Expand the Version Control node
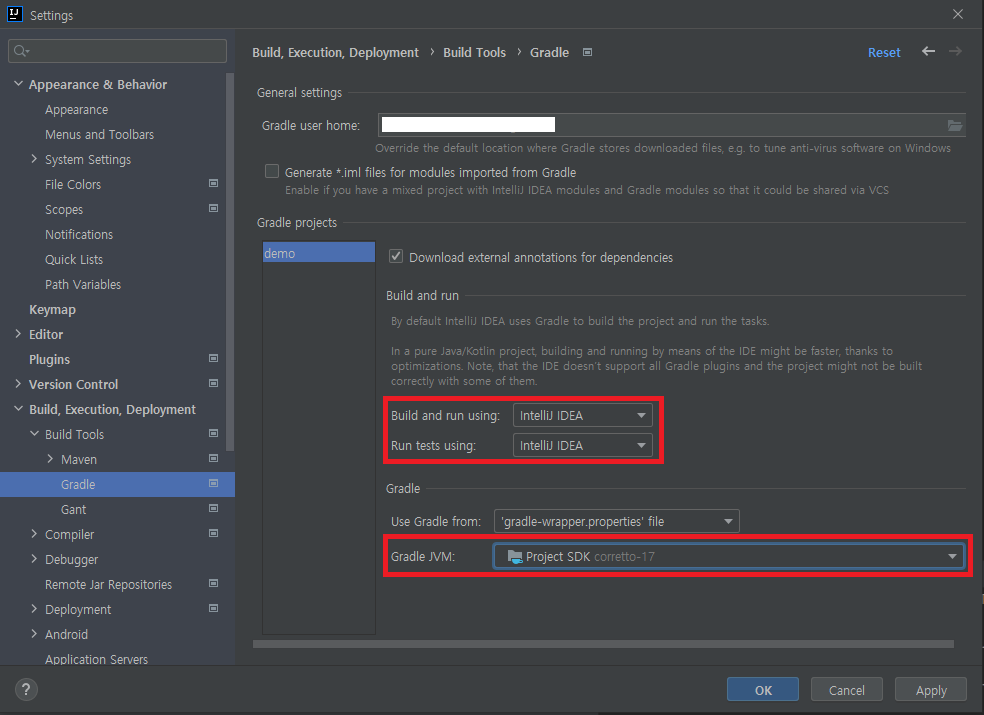 coord(18,384)
